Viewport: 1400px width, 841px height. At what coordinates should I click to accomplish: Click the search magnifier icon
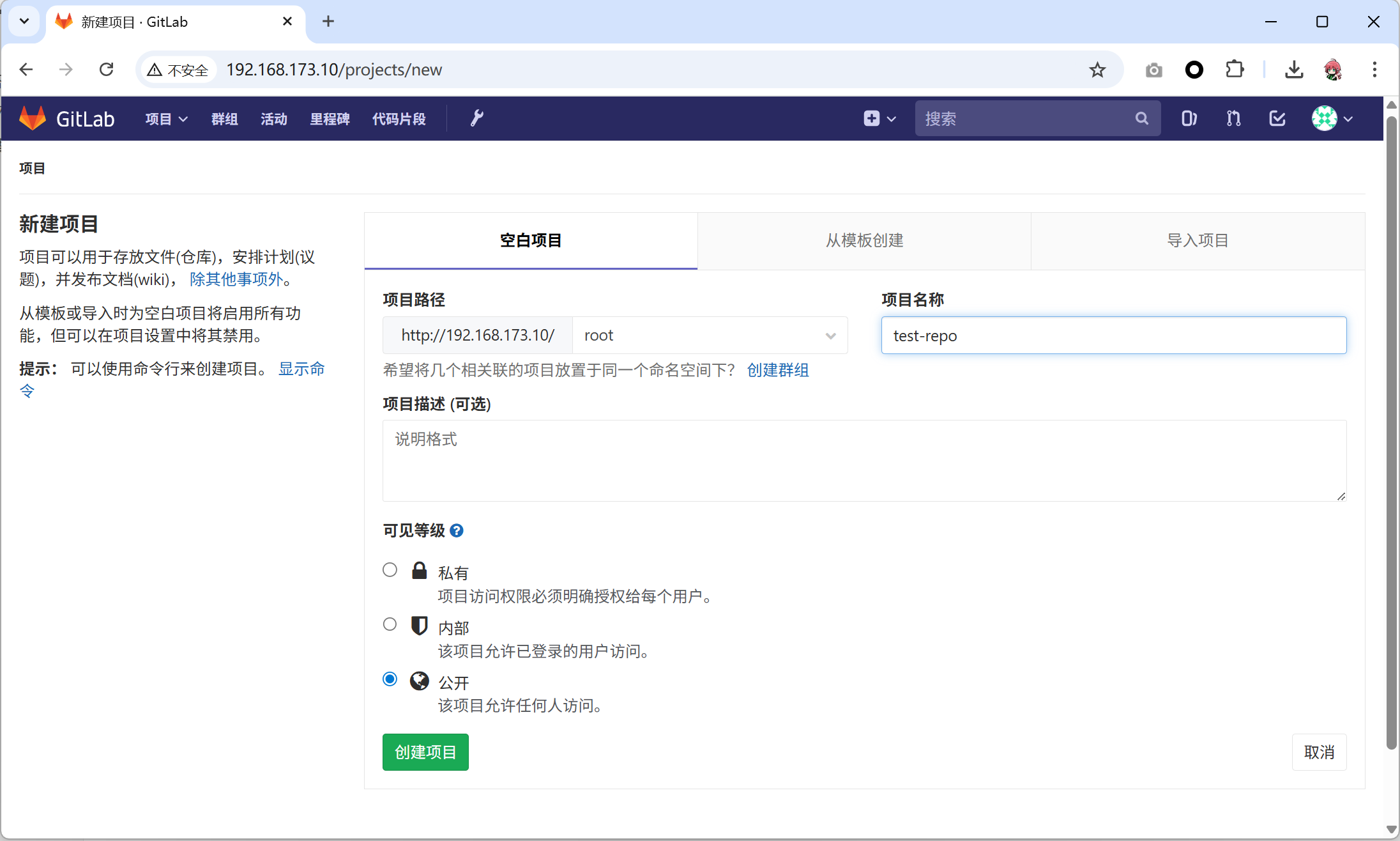[x=1141, y=118]
